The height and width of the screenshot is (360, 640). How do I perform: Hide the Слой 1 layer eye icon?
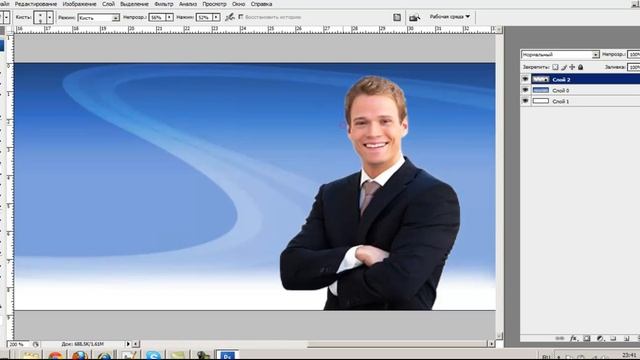(x=526, y=101)
